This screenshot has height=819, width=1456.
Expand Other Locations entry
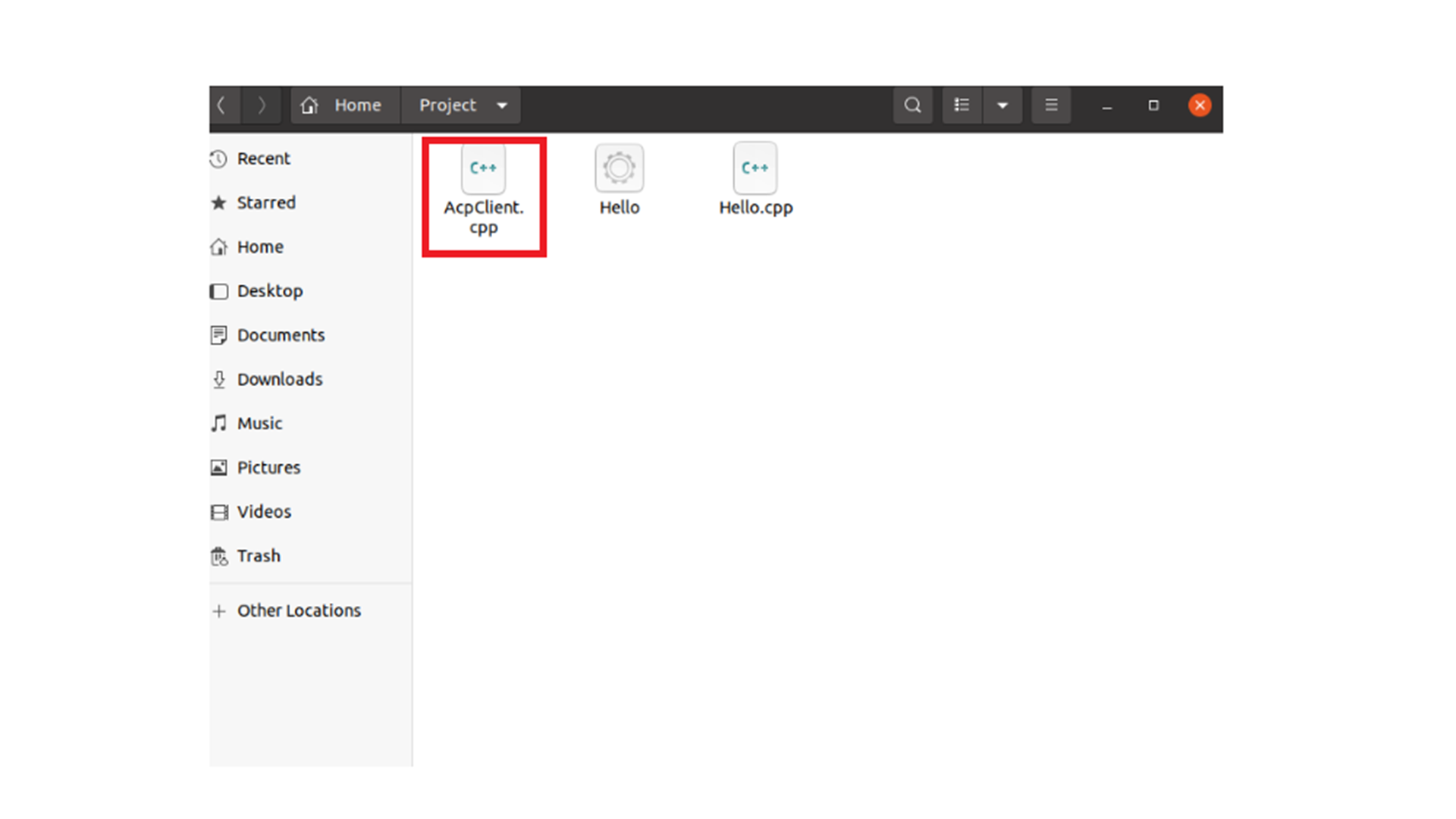(298, 610)
